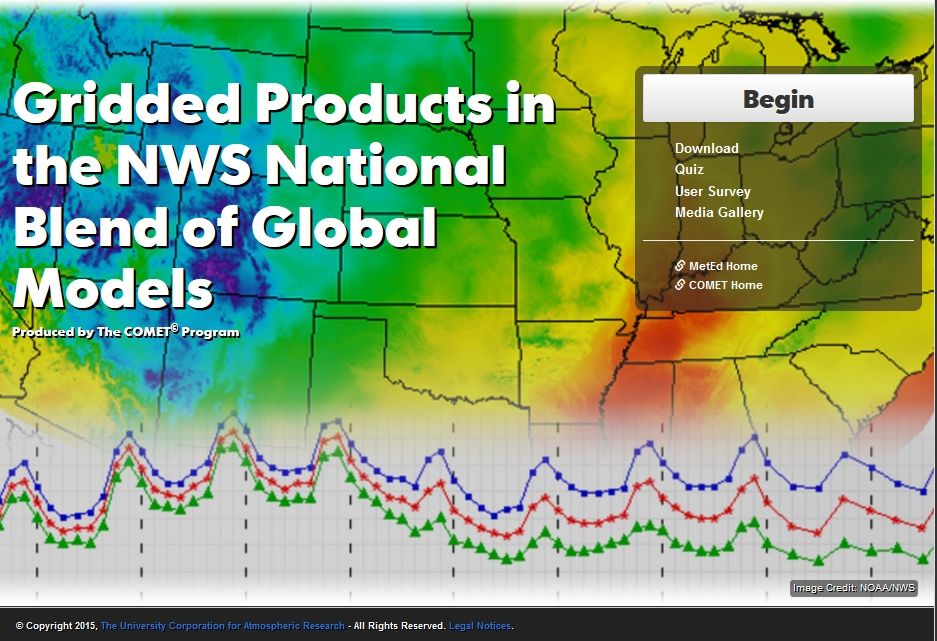937x641 pixels.
Task: Open the Legal Notices link
Action: [x=480, y=625]
